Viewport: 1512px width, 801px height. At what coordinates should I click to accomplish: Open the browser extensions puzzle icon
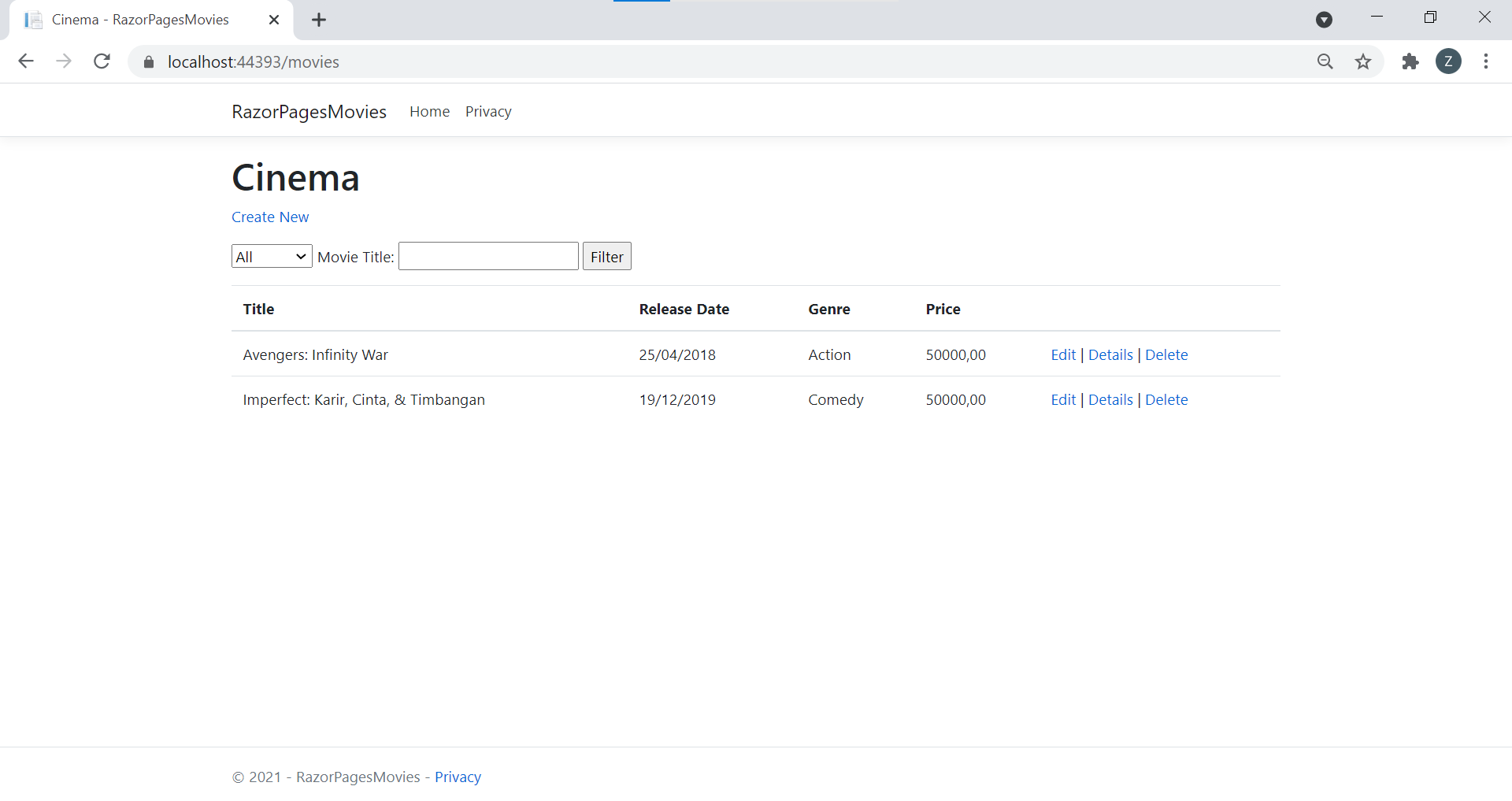1410,61
